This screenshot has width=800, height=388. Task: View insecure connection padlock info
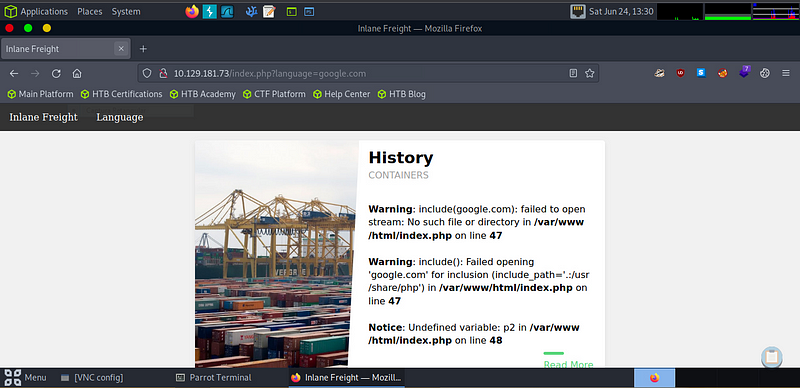pos(163,74)
